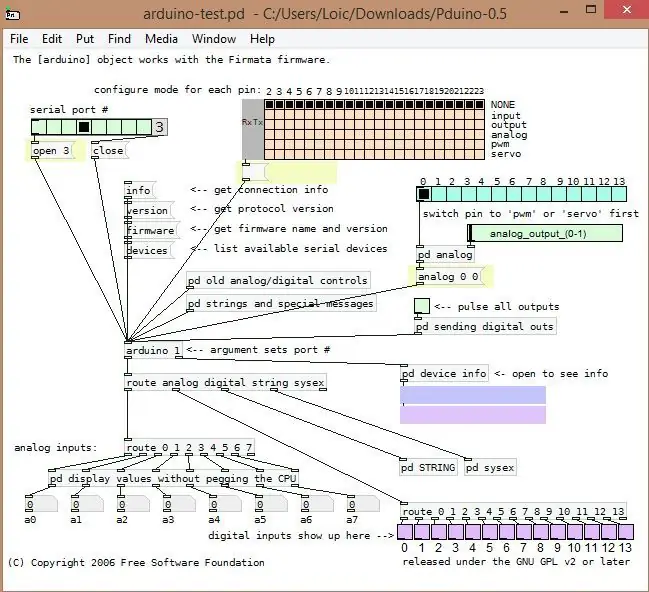Click the 'devices' message box
The height and width of the screenshot is (592, 649).
point(149,250)
